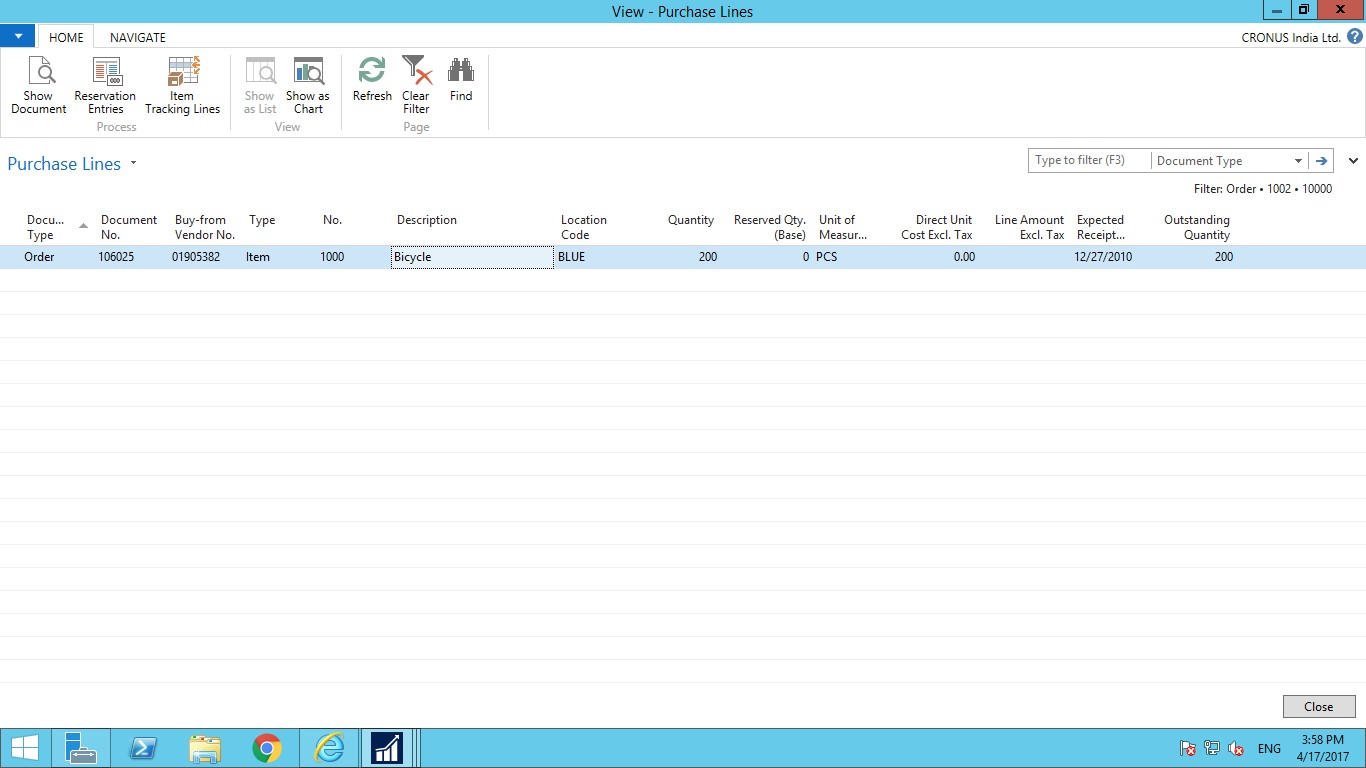Select the Bicycle description cell
Screen dimensions: 1366x768
[x=471, y=257]
